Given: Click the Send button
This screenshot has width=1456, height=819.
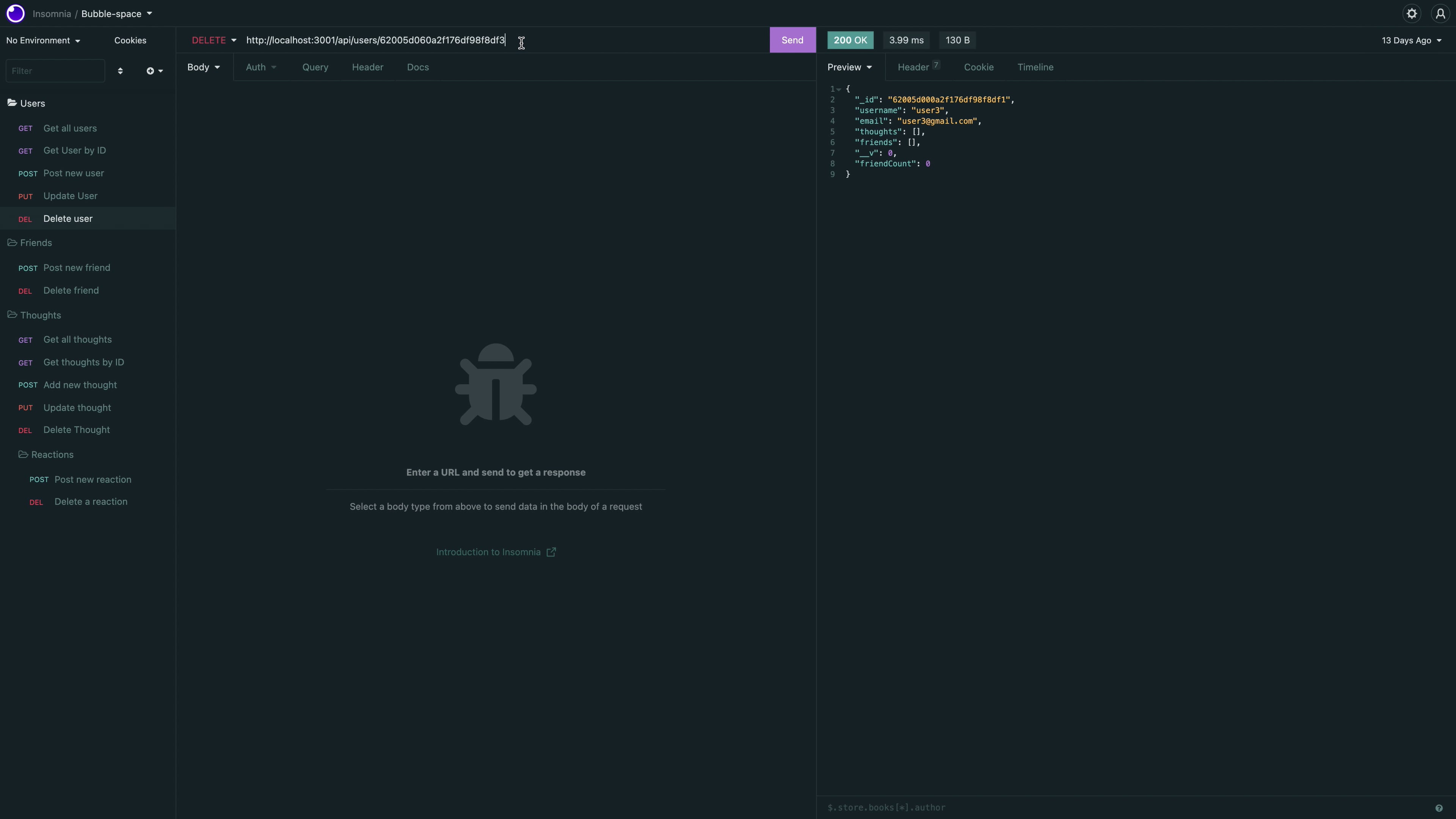Looking at the screenshot, I should (x=792, y=40).
